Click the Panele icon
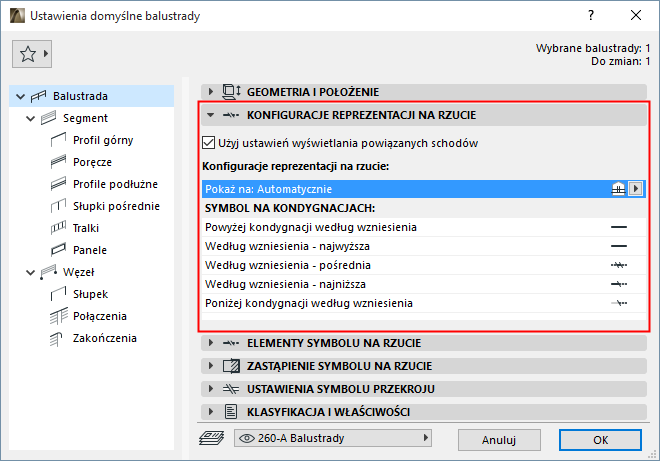 (59, 250)
